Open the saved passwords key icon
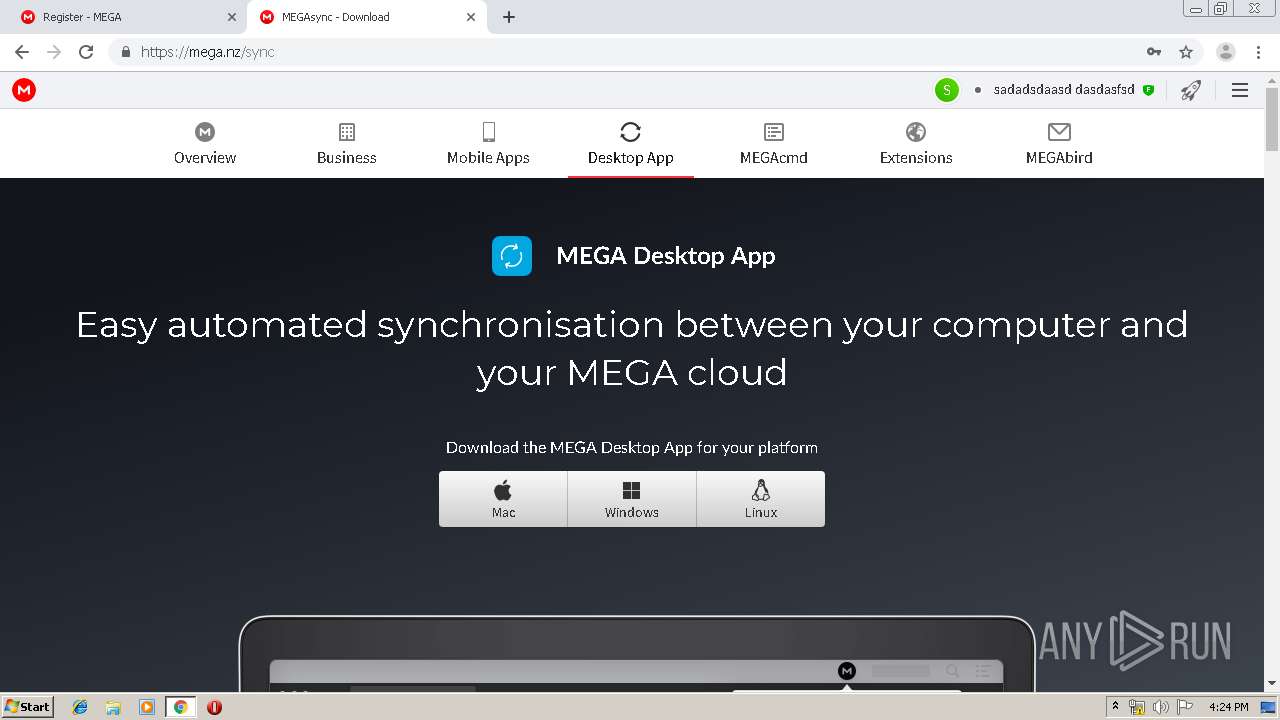This screenshot has height=720, width=1280. pyautogui.click(x=1154, y=52)
